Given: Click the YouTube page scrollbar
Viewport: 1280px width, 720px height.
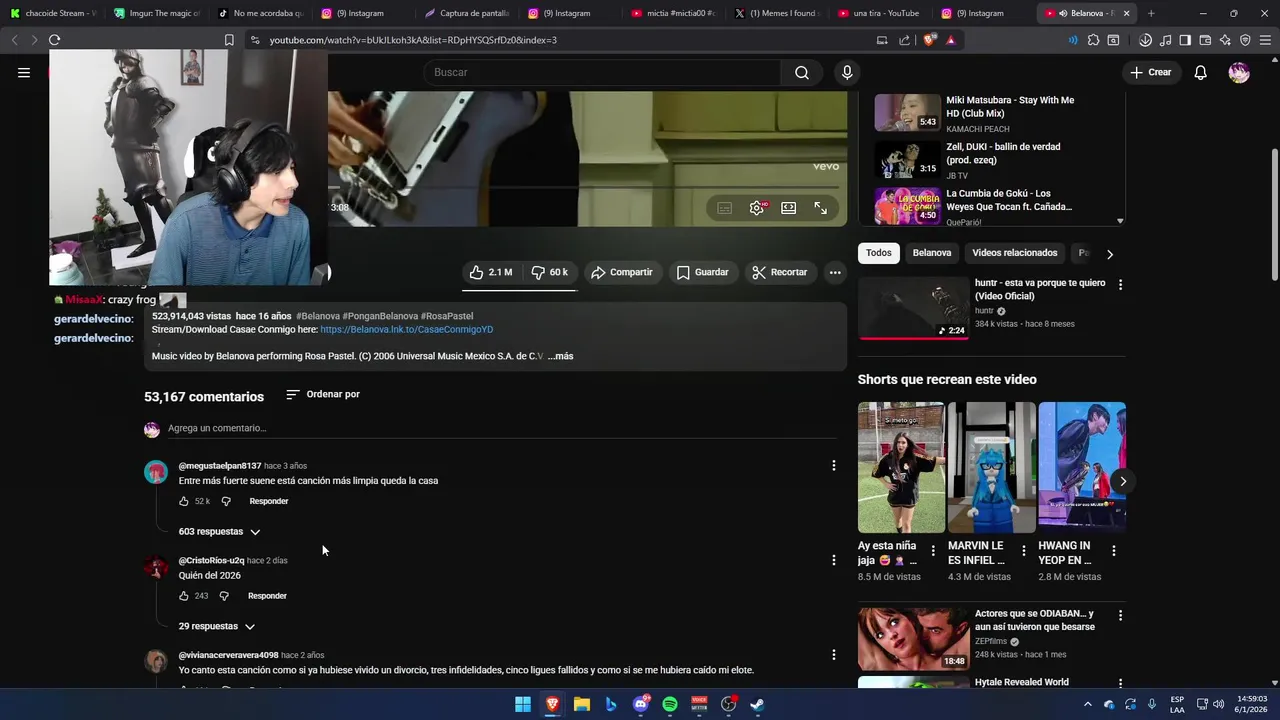Looking at the screenshot, I should coord(1274,215).
